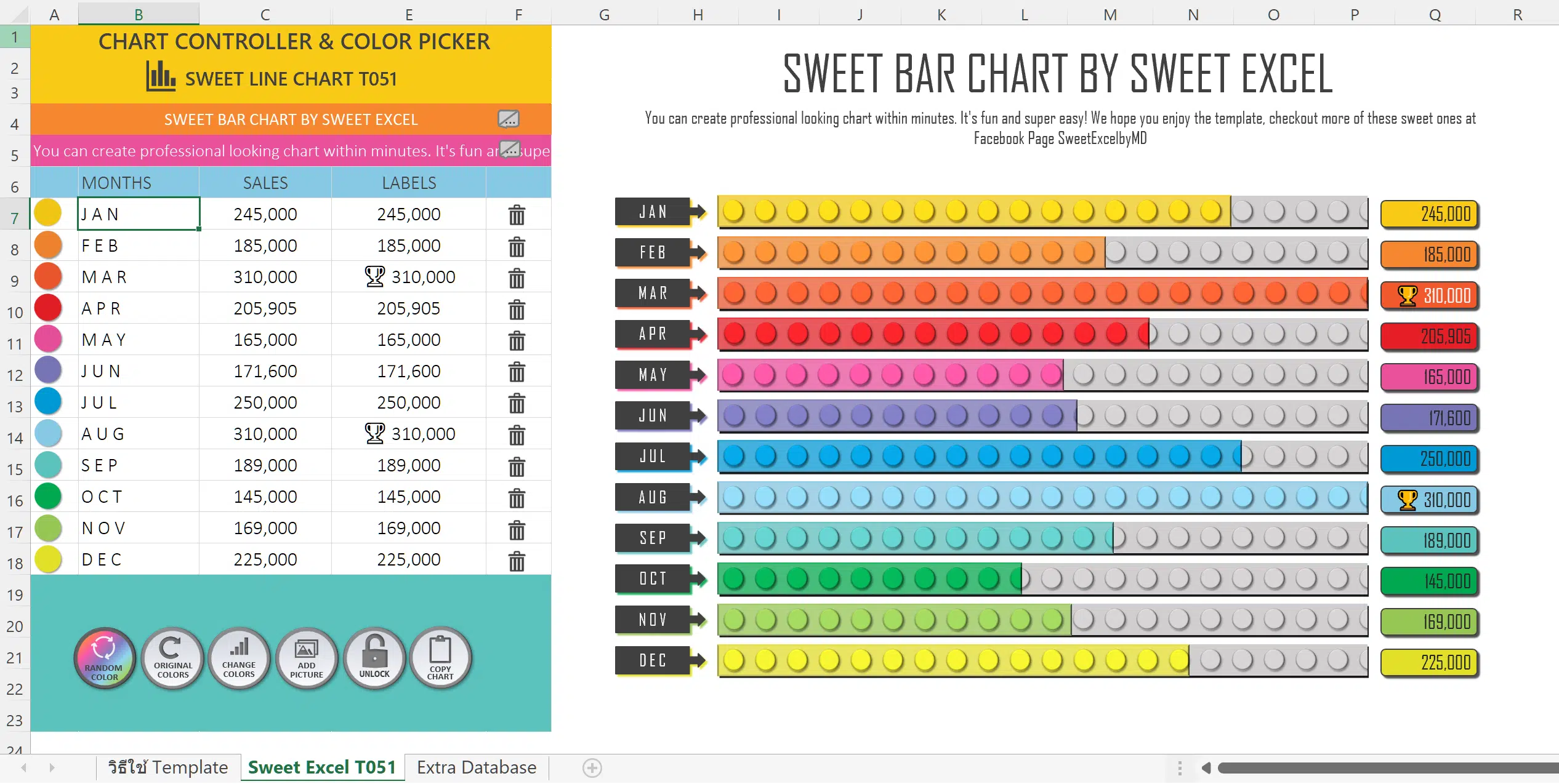Delete JUN entry via trash icon
This screenshot has height=784, width=1559.
click(x=517, y=372)
